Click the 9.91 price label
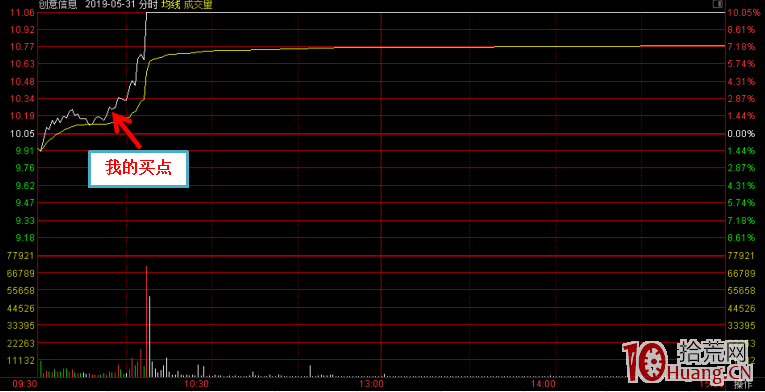This screenshot has width=765, height=392. (x=25, y=151)
